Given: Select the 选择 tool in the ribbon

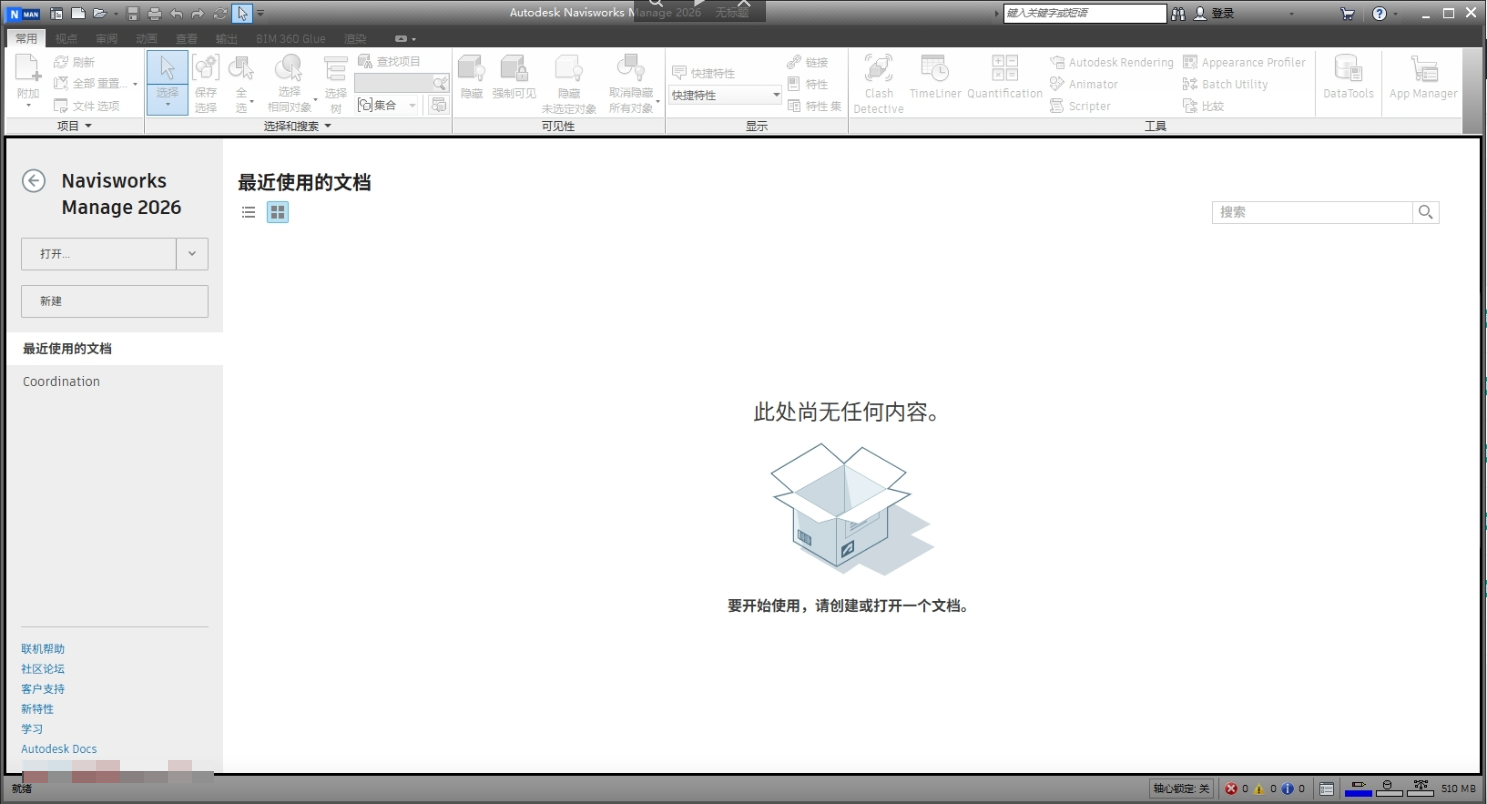Looking at the screenshot, I should [167, 82].
